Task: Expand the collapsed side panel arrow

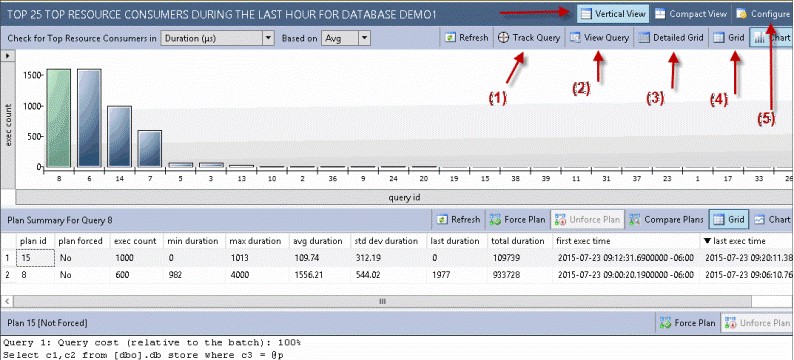Action: tap(7, 55)
